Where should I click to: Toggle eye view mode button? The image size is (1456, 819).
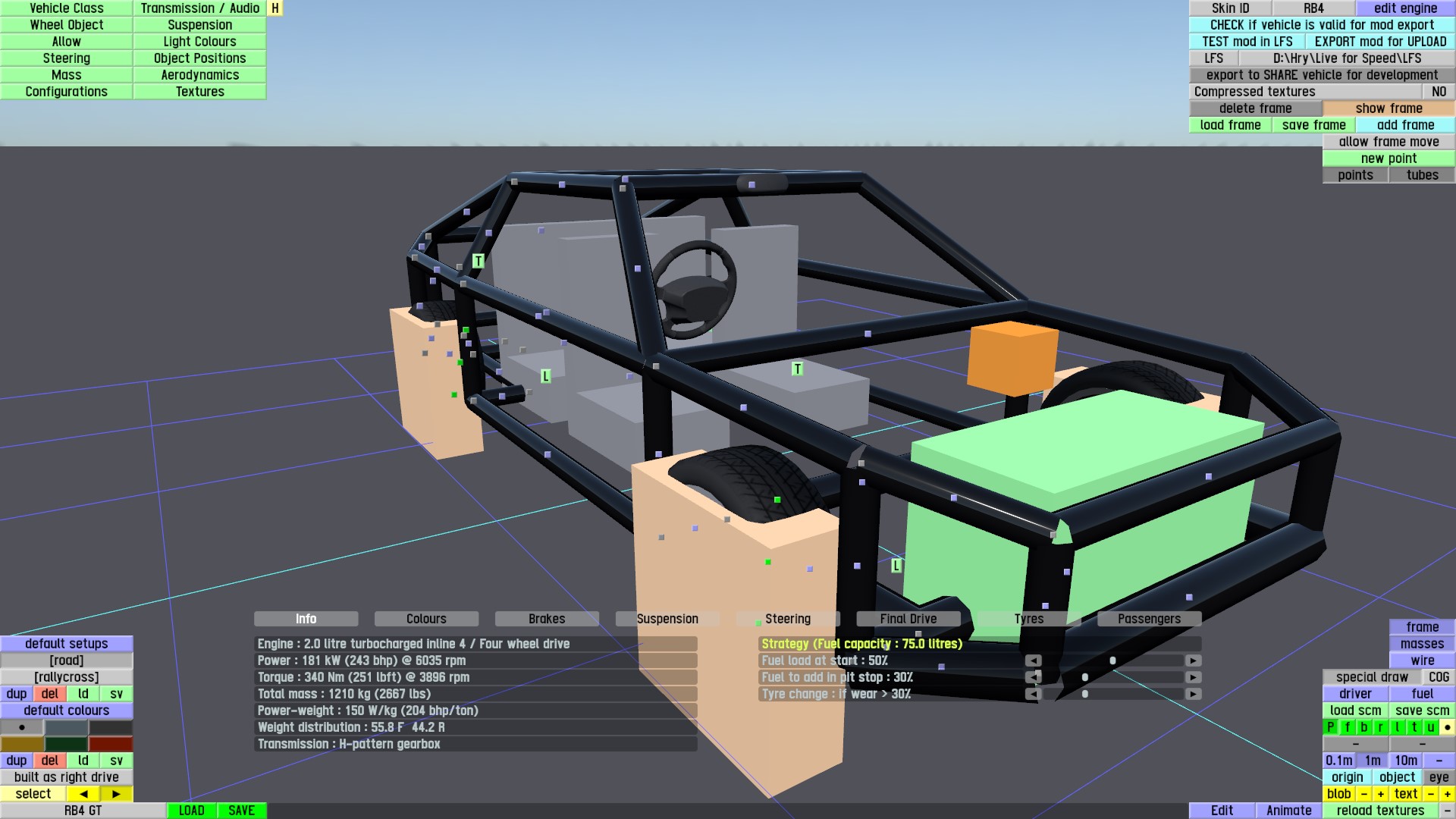click(1439, 777)
